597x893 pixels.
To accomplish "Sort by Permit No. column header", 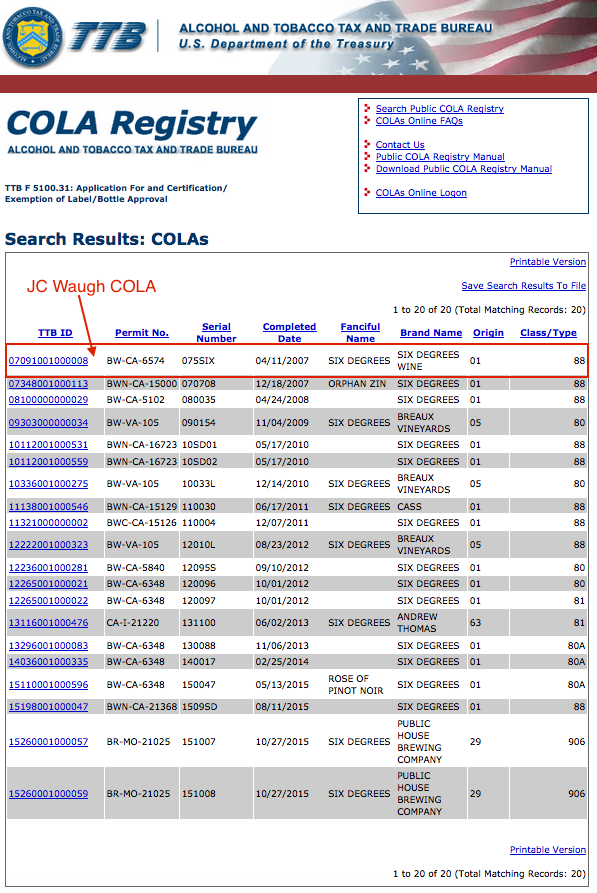I will (142, 333).
